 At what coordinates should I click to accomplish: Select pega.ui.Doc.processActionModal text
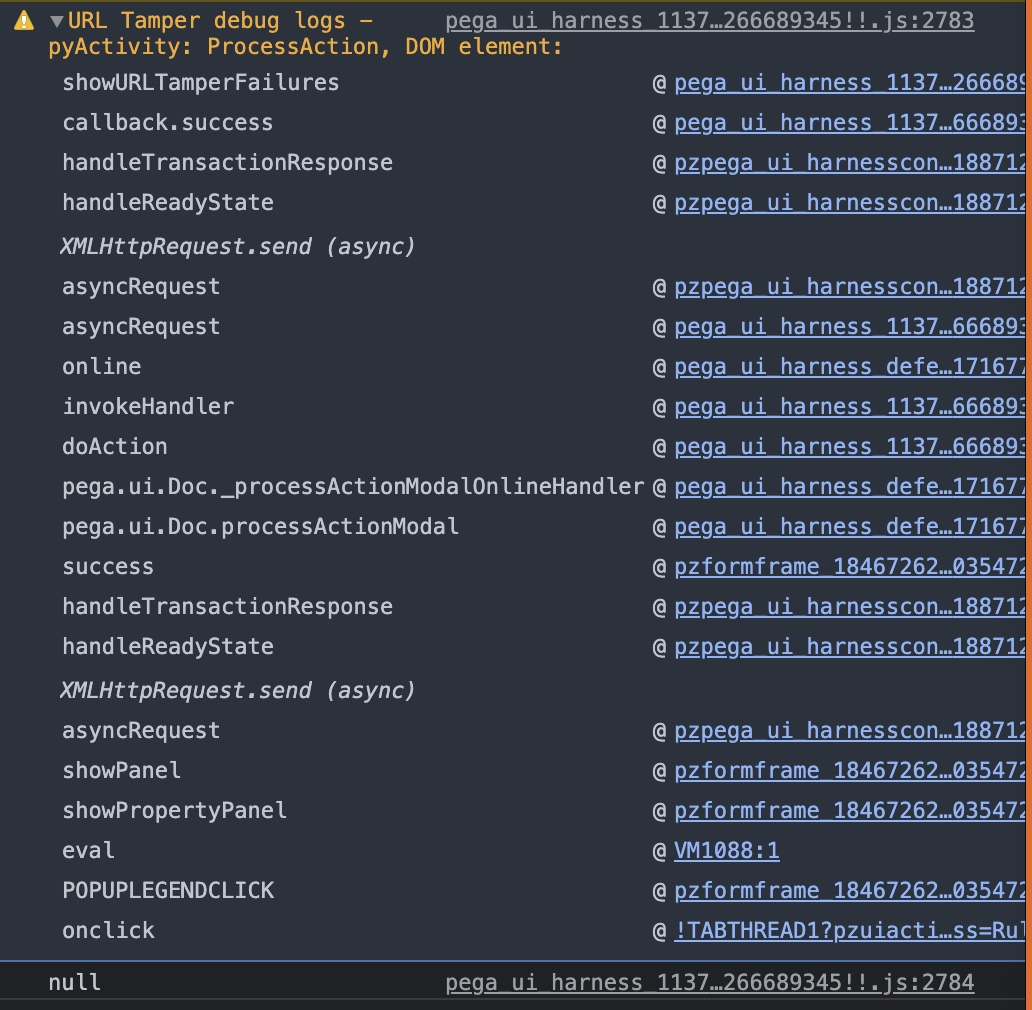point(261,527)
